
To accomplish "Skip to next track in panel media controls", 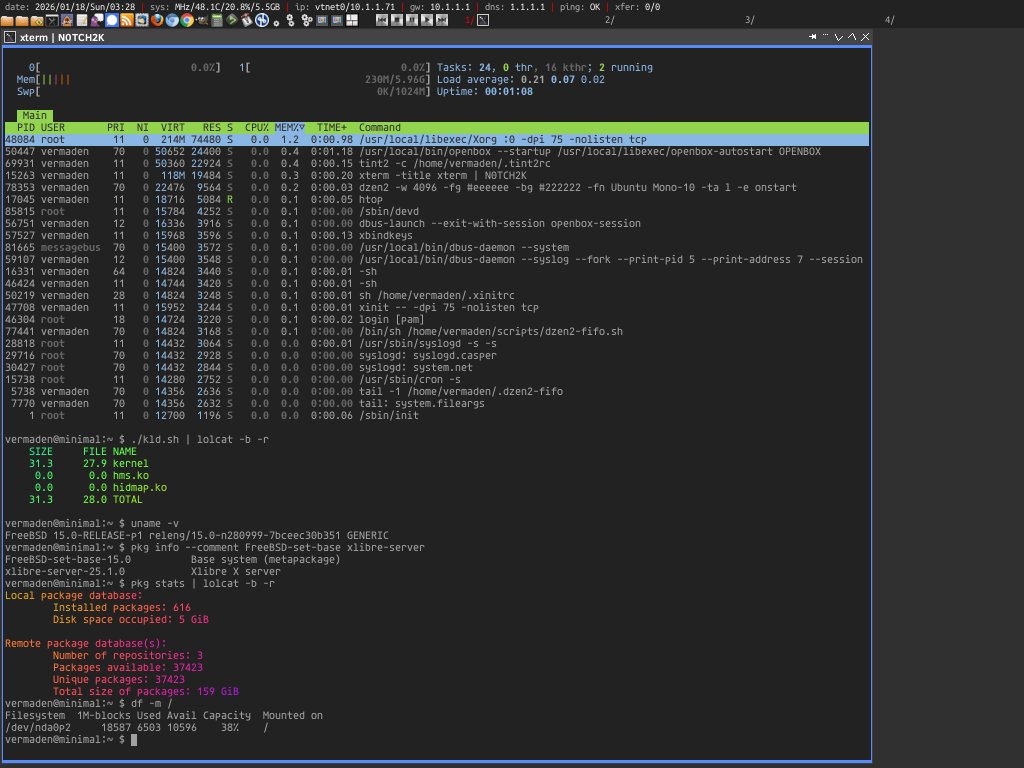I will click(441, 20).
